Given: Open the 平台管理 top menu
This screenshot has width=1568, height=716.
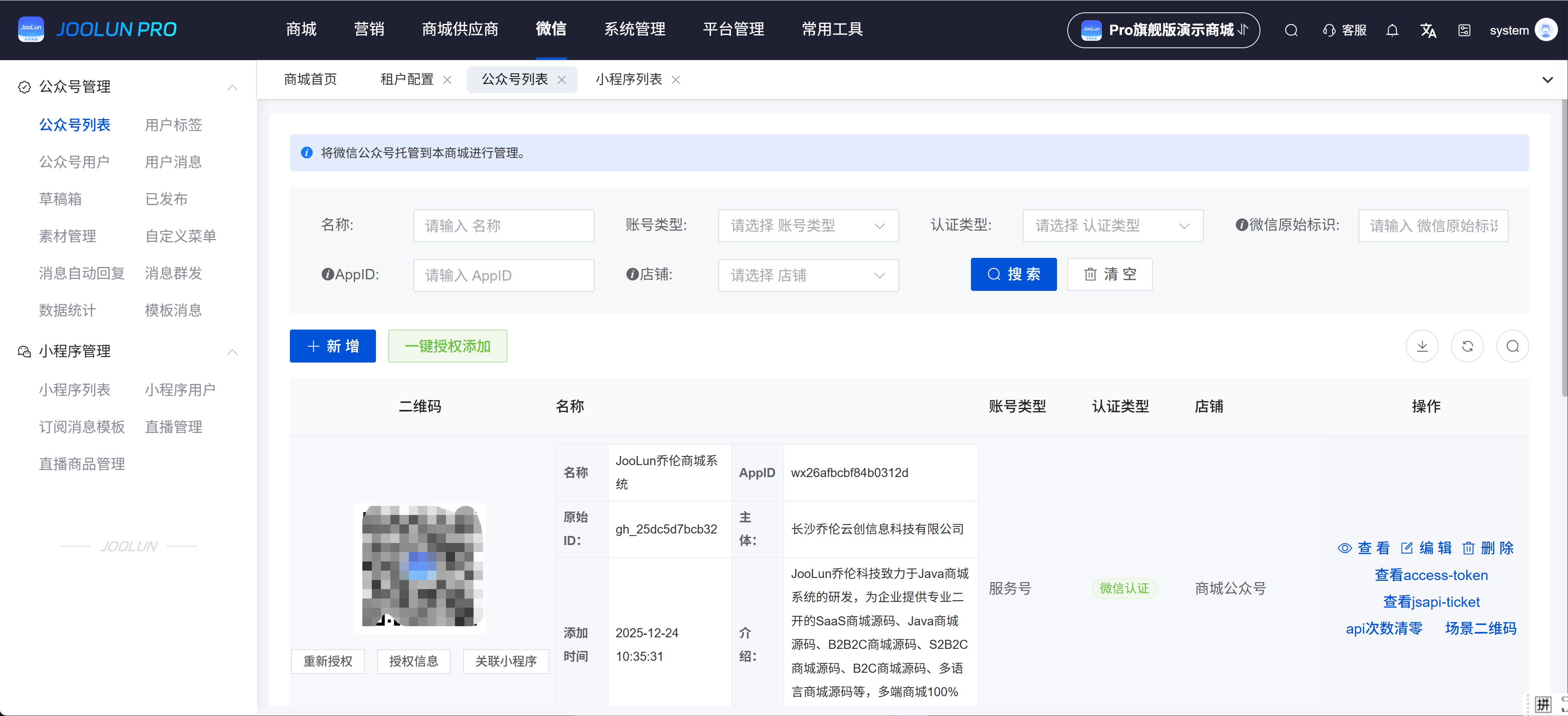Looking at the screenshot, I should [733, 29].
